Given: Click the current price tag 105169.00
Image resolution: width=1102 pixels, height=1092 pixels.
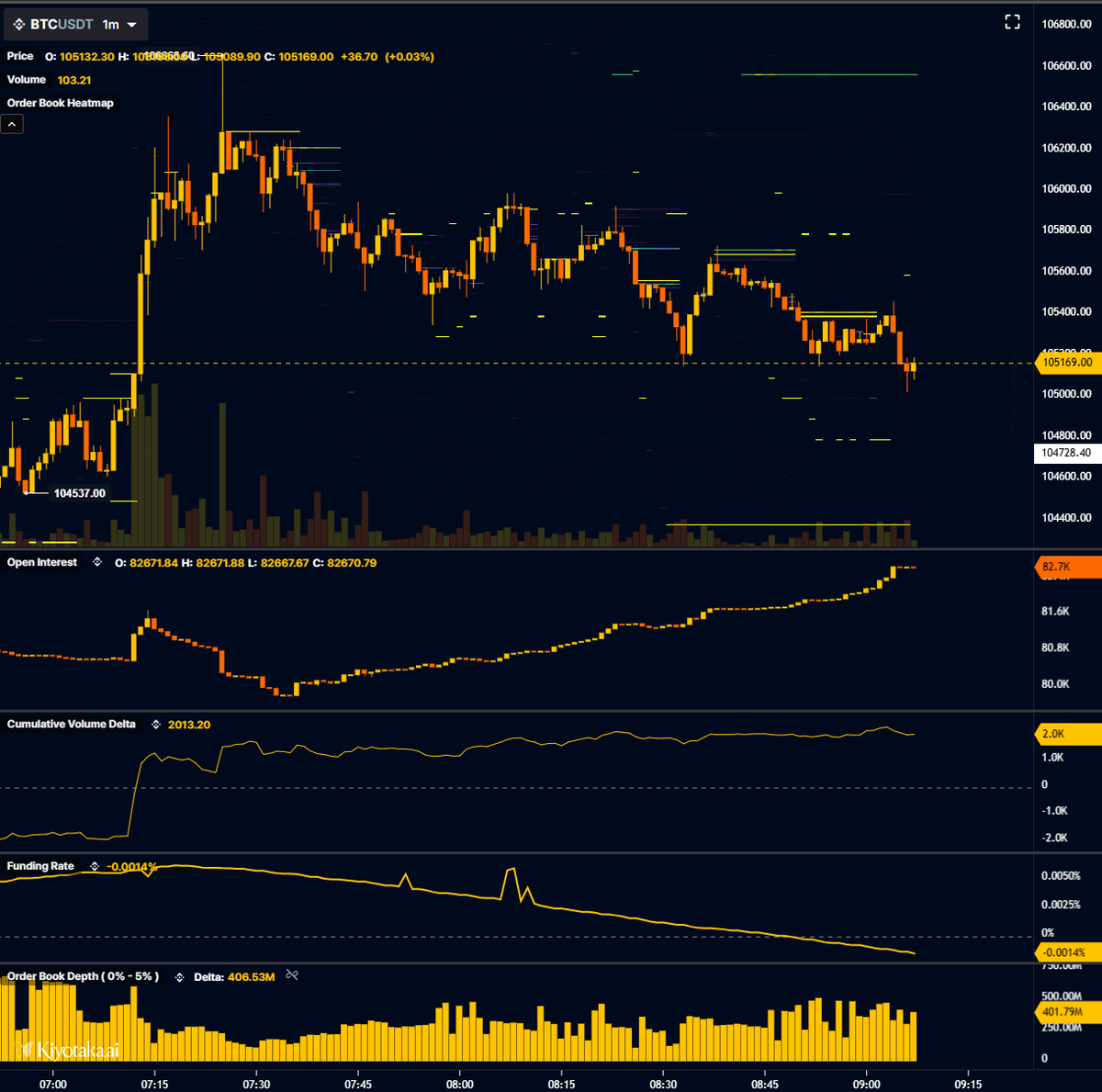Looking at the screenshot, I should [1067, 363].
